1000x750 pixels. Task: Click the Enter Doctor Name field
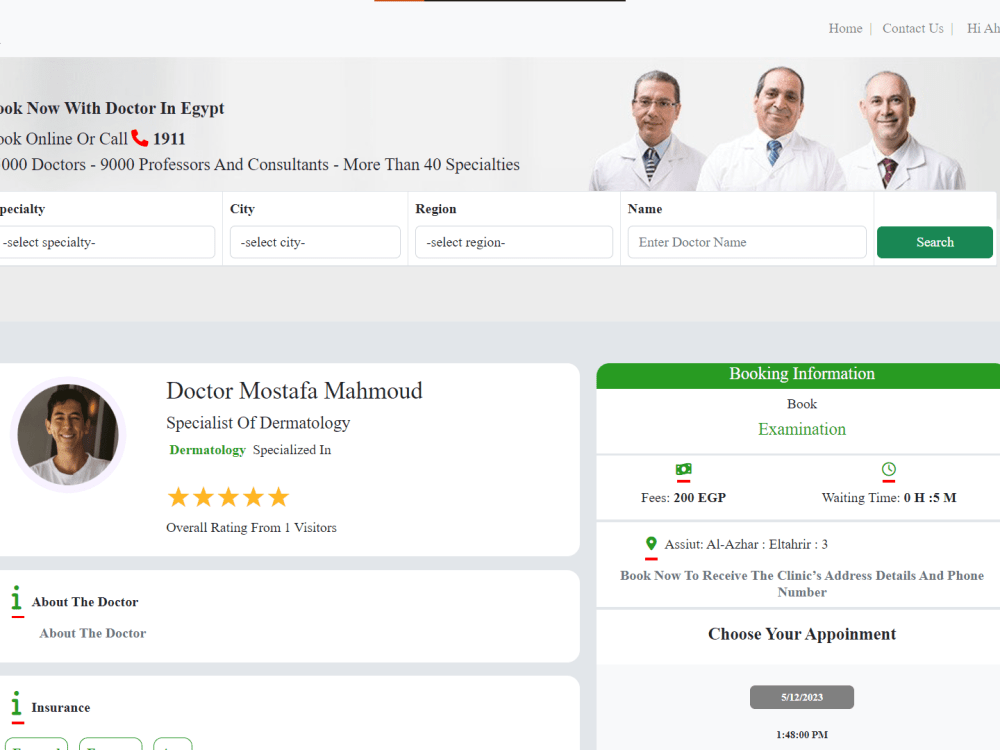click(x=747, y=242)
